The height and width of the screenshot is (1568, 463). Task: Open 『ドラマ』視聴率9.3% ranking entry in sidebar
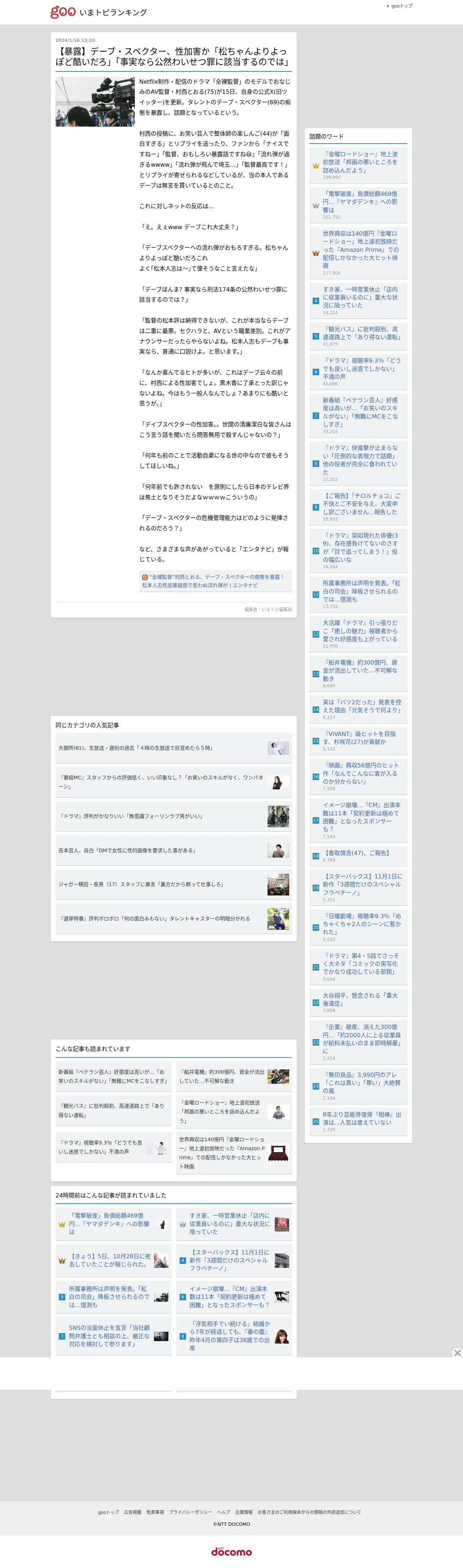pos(361,368)
